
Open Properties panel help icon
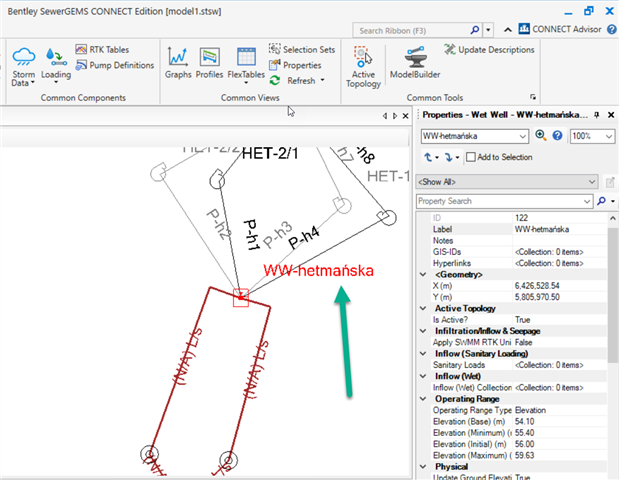[x=557, y=135]
